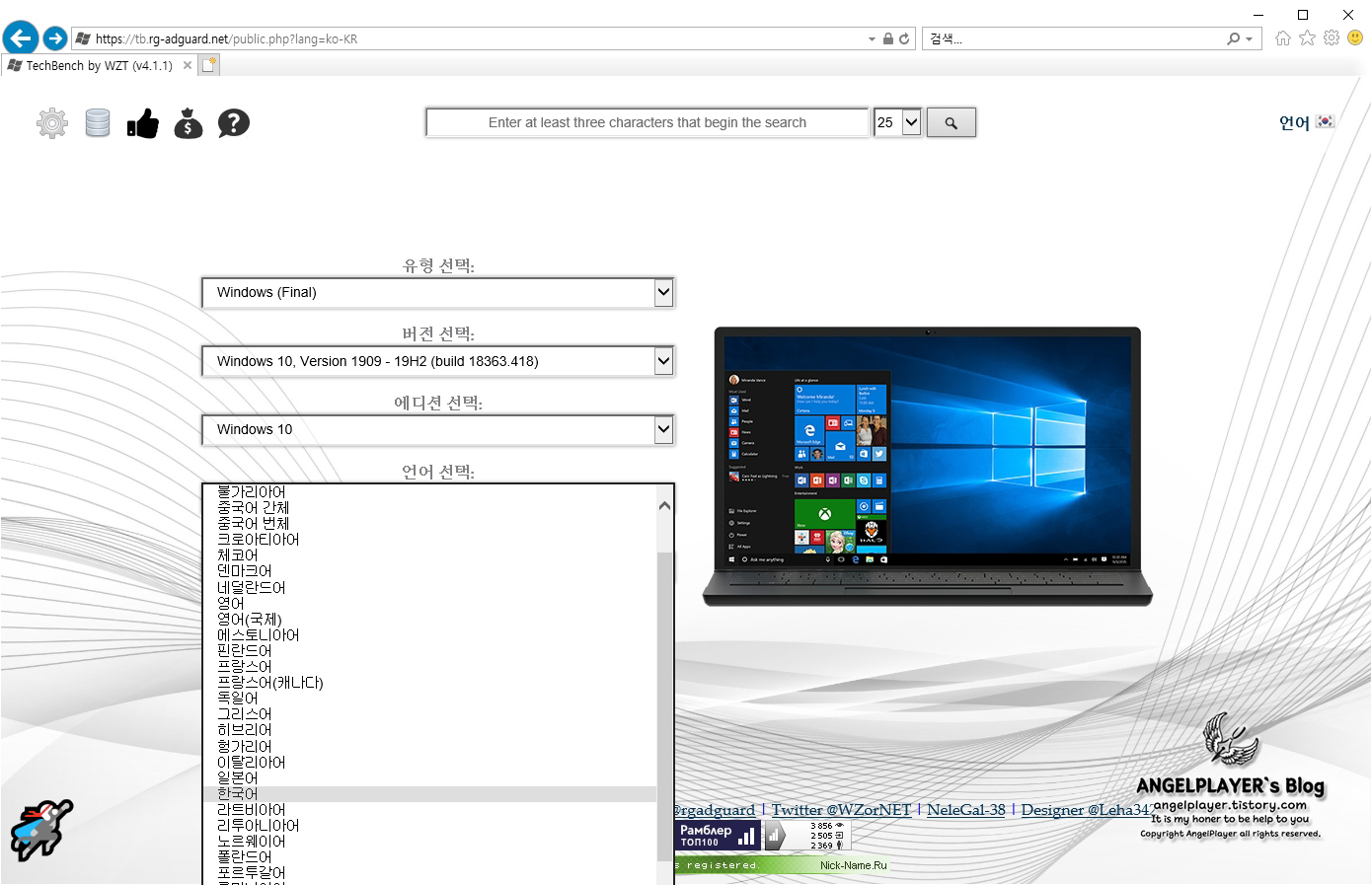Close the TechBench by WZT tab
Viewport: 1372px width, 885px height.
[188, 65]
